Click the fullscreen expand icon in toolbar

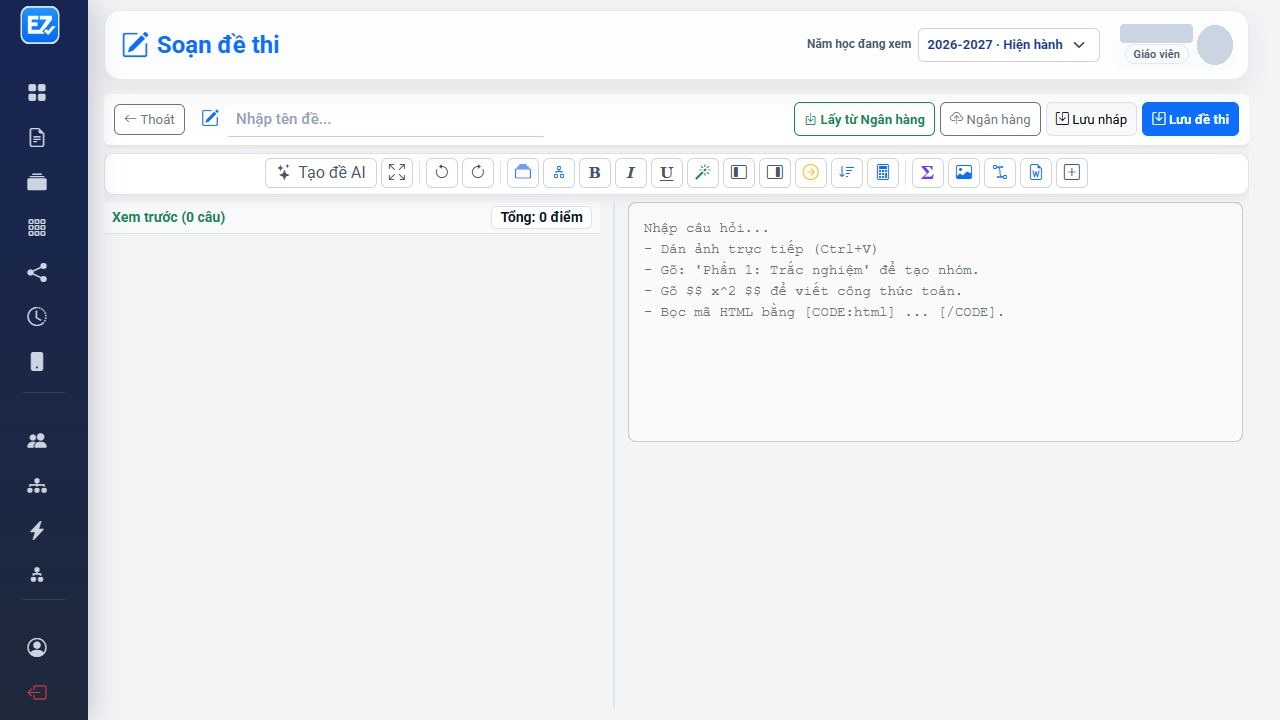tap(397, 172)
